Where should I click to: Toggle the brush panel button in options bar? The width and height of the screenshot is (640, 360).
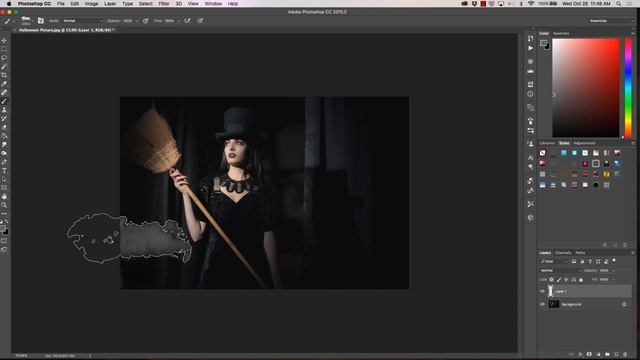[x=41, y=20]
